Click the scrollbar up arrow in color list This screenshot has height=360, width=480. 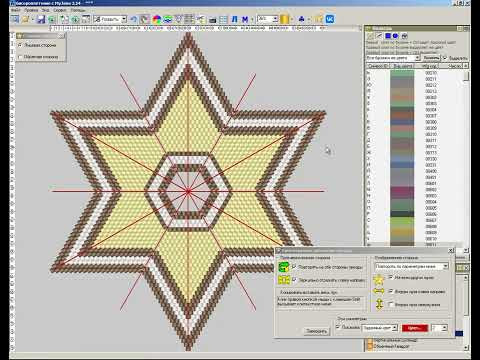(x=466, y=66)
